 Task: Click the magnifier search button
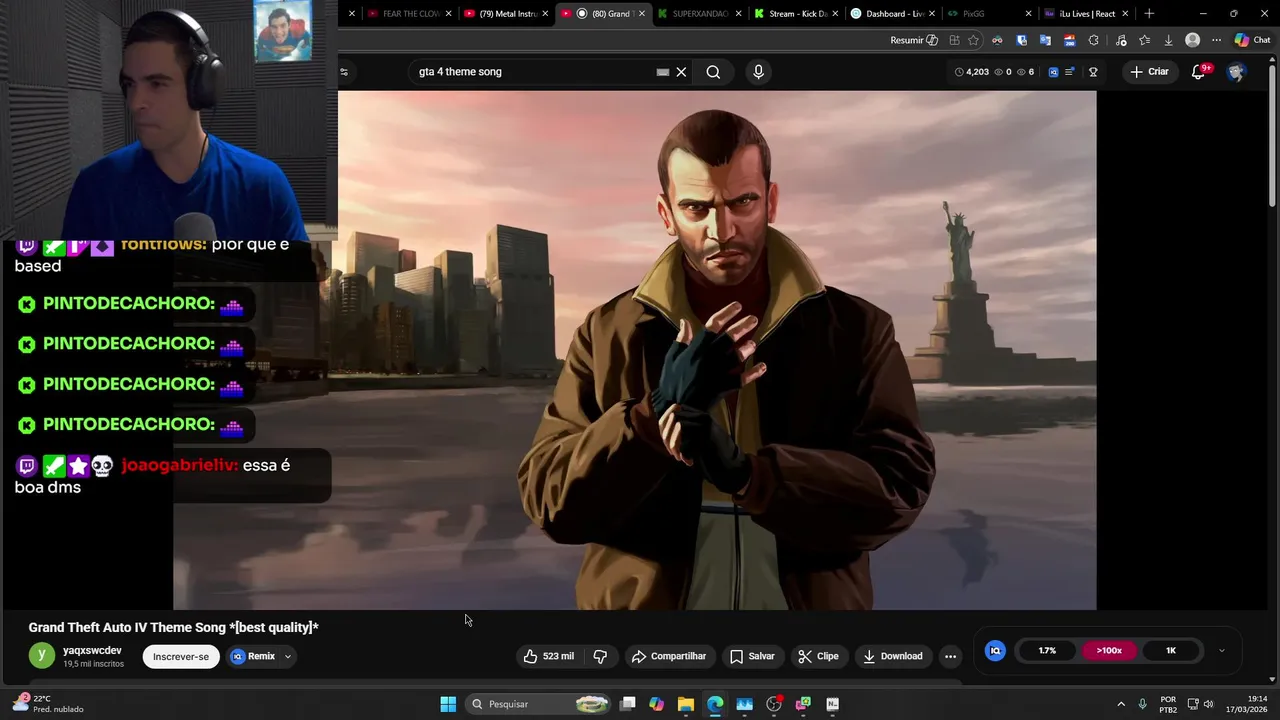point(713,72)
